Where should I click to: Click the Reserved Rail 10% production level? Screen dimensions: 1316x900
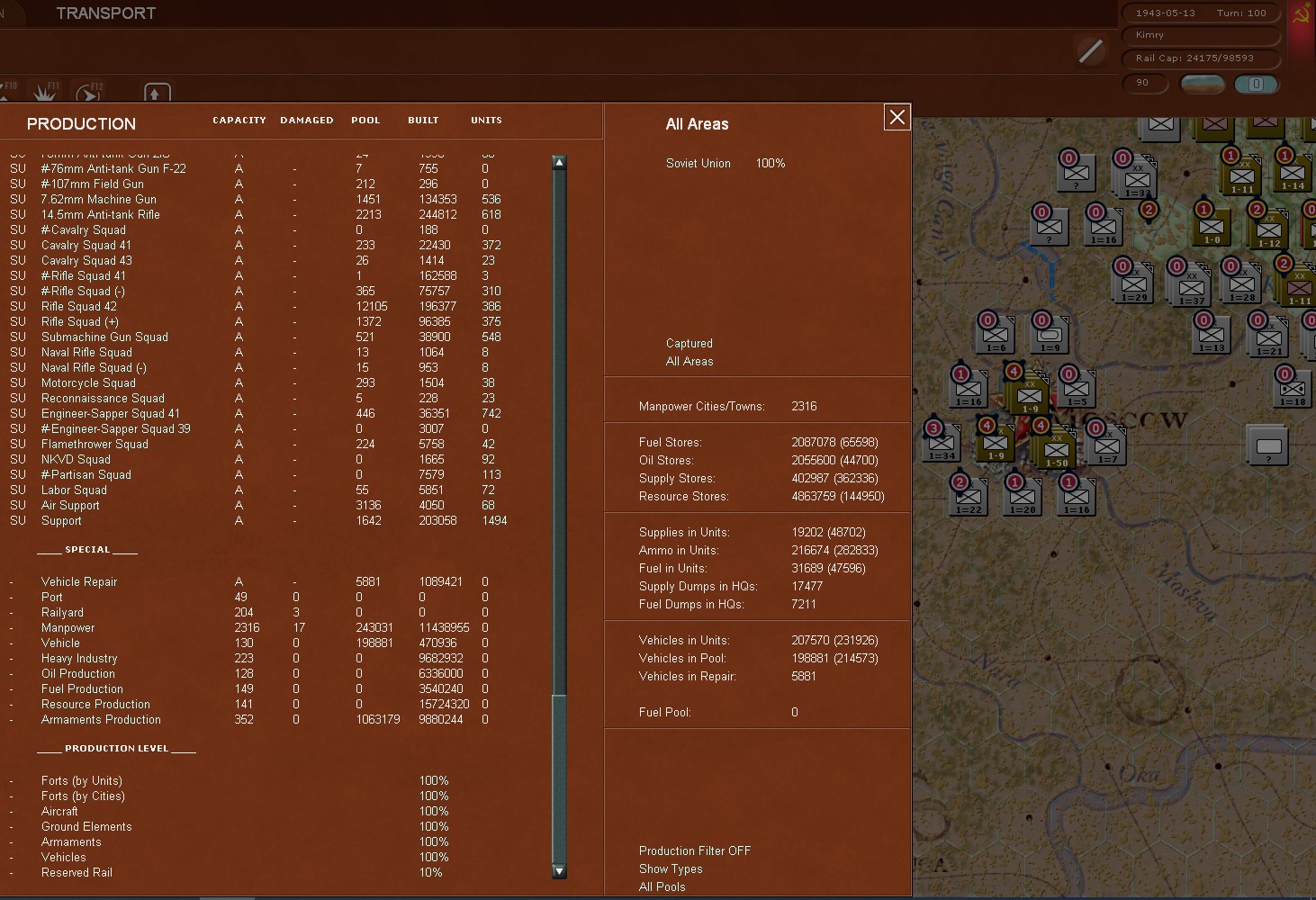[x=230, y=872]
